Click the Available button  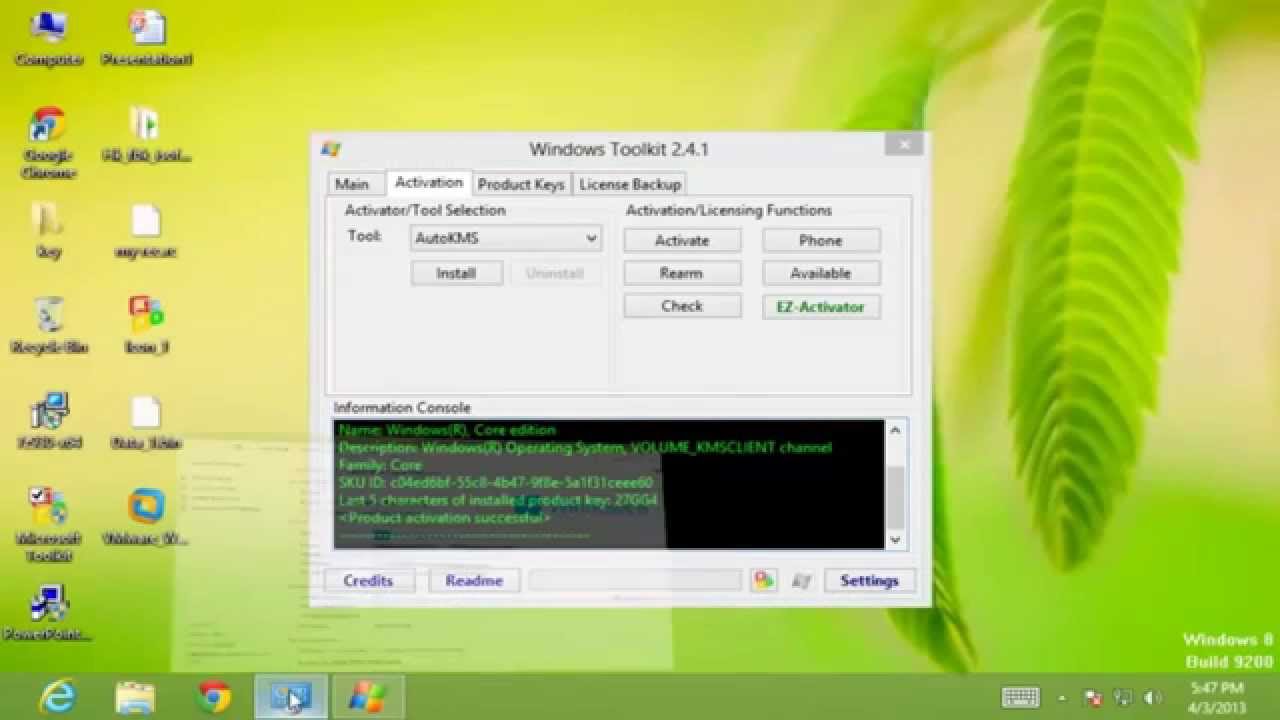click(821, 273)
